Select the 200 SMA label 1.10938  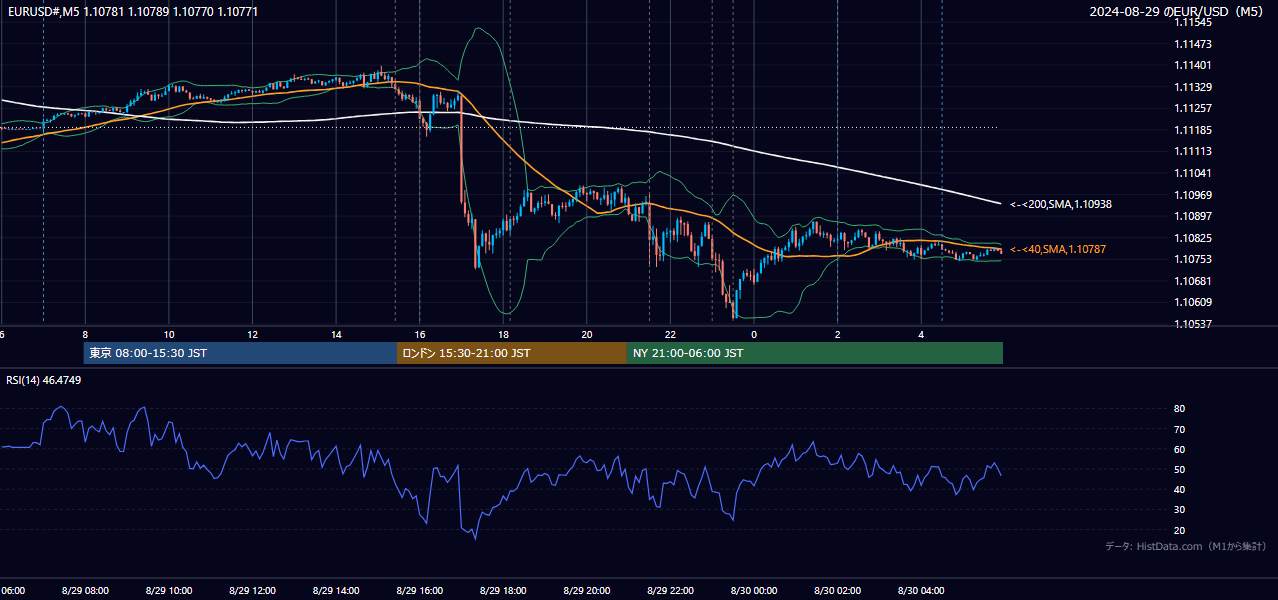pos(1060,204)
